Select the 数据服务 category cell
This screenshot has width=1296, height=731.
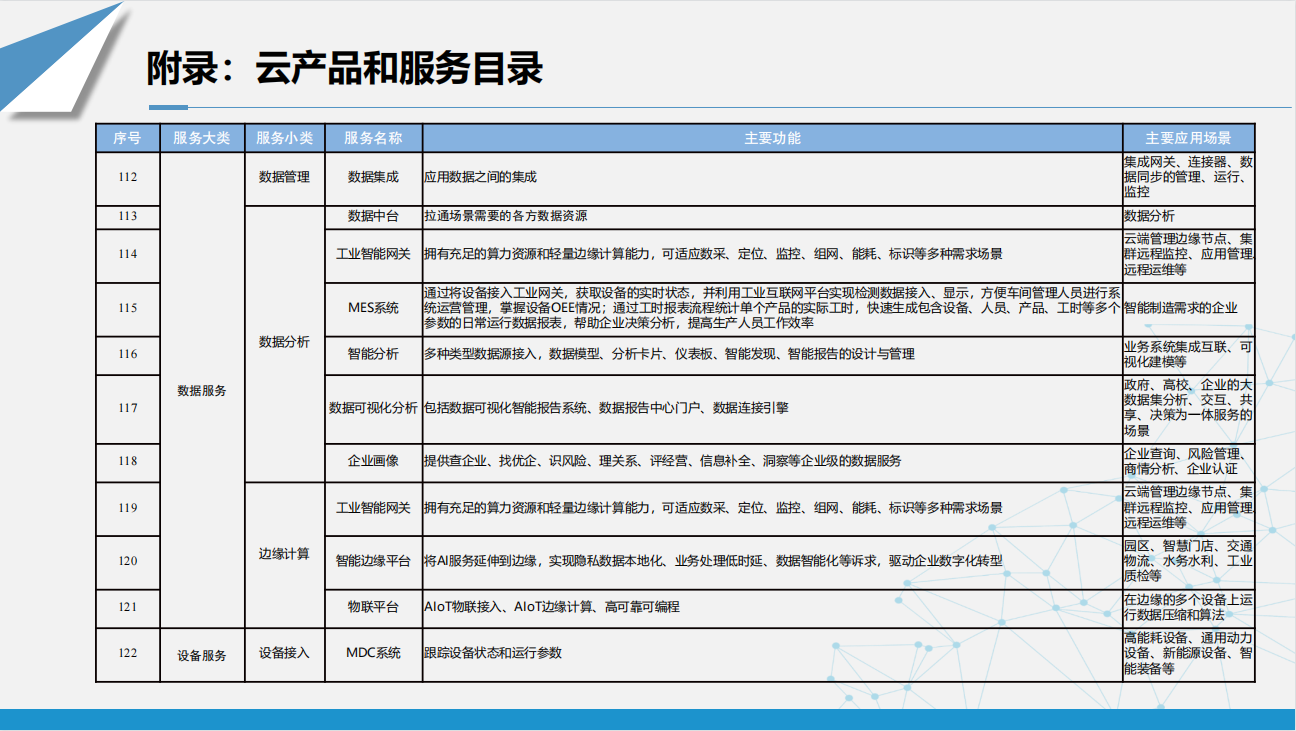coord(202,391)
